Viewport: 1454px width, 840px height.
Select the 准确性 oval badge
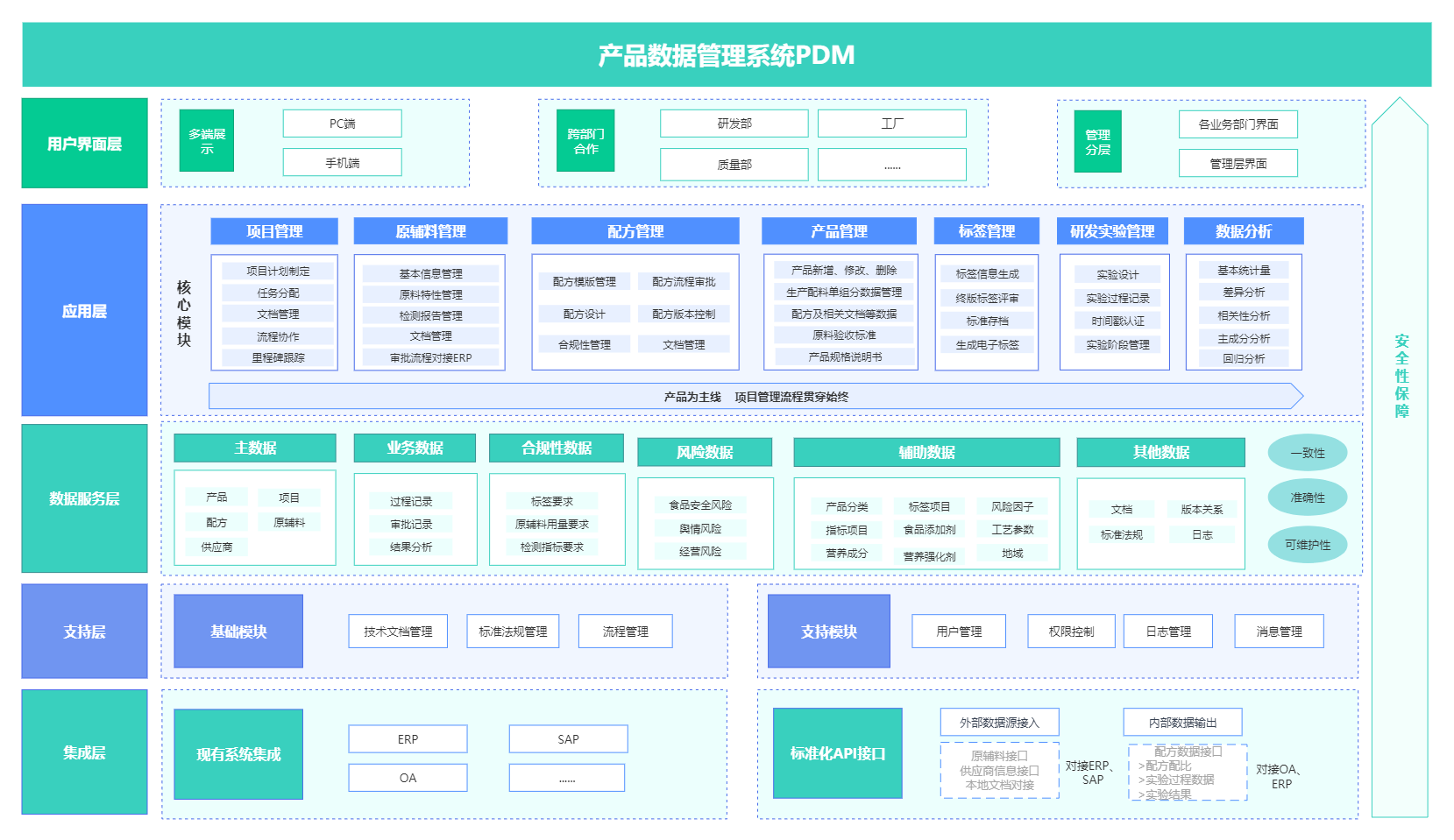coord(1307,498)
